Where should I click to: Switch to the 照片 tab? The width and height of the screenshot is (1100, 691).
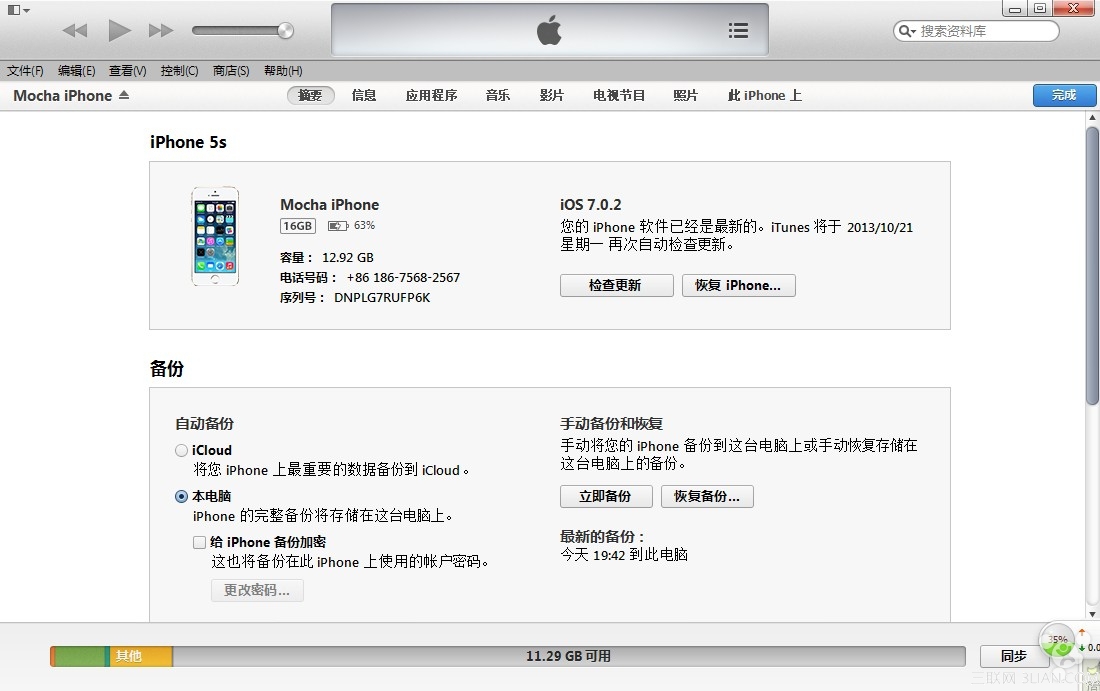pyautogui.click(x=685, y=95)
